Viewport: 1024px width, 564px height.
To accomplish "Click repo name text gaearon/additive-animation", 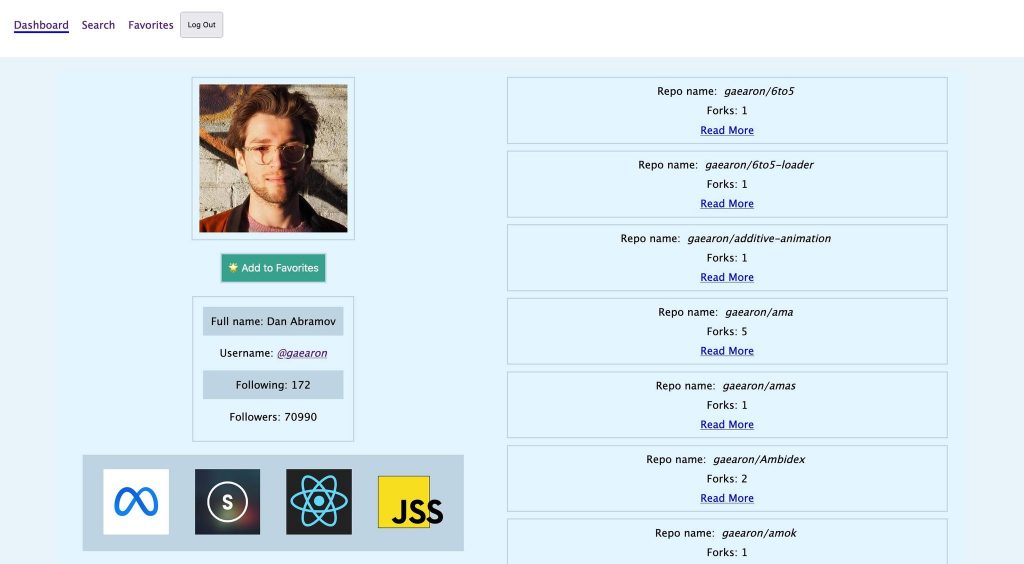I will point(759,239).
